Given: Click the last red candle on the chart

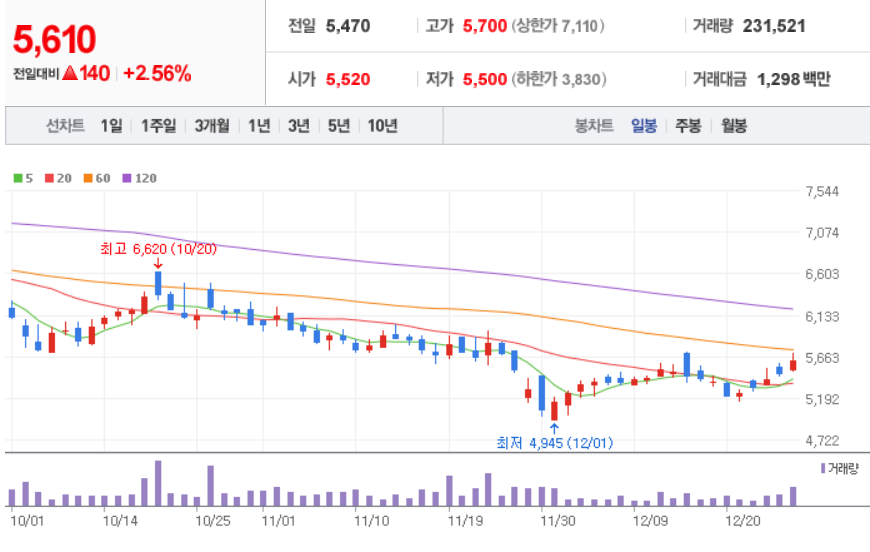Looking at the screenshot, I should pos(793,364).
